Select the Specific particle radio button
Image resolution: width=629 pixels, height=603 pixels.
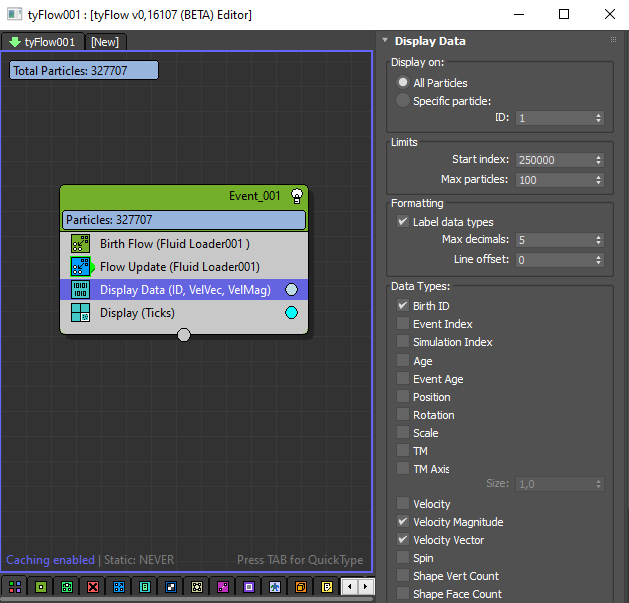tap(403, 101)
